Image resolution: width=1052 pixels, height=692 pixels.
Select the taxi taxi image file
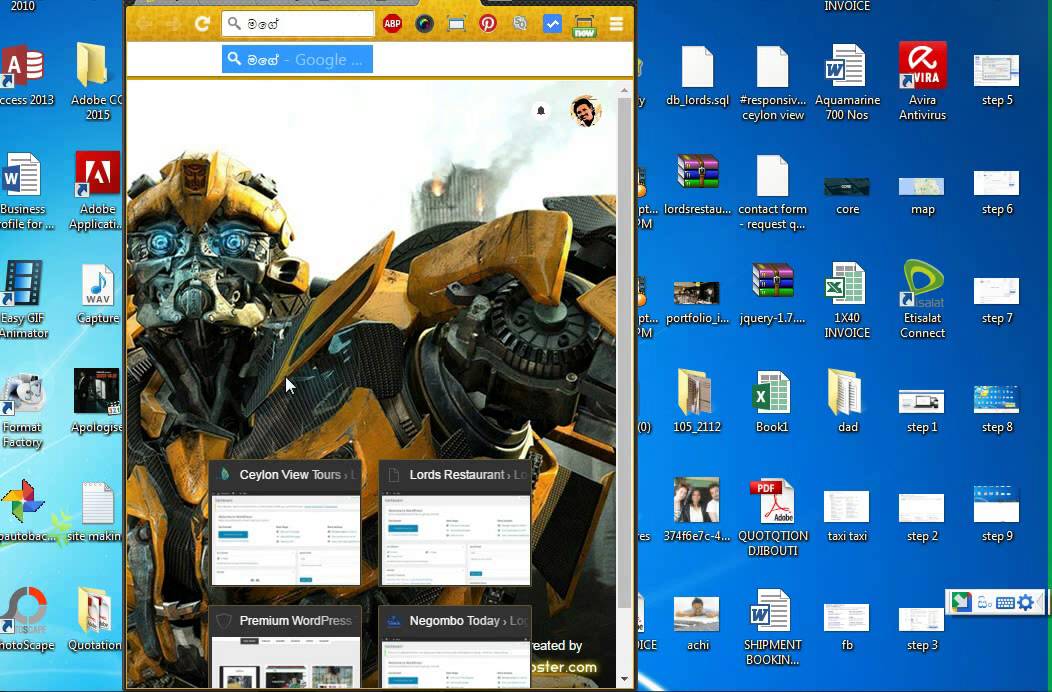tap(847, 515)
